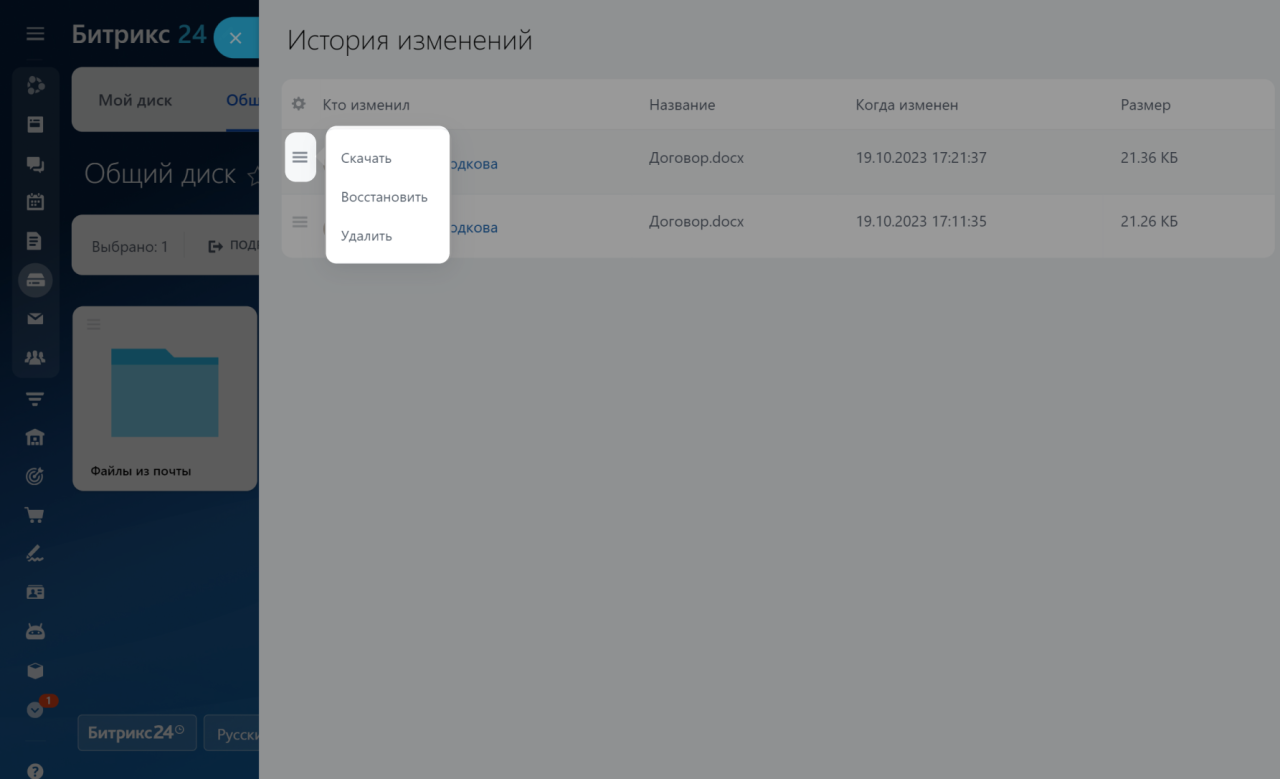Viewport: 1280px width, 779px height.
Task: Open the robot automation icon in sidebar
Action: [x=35, y=632]
